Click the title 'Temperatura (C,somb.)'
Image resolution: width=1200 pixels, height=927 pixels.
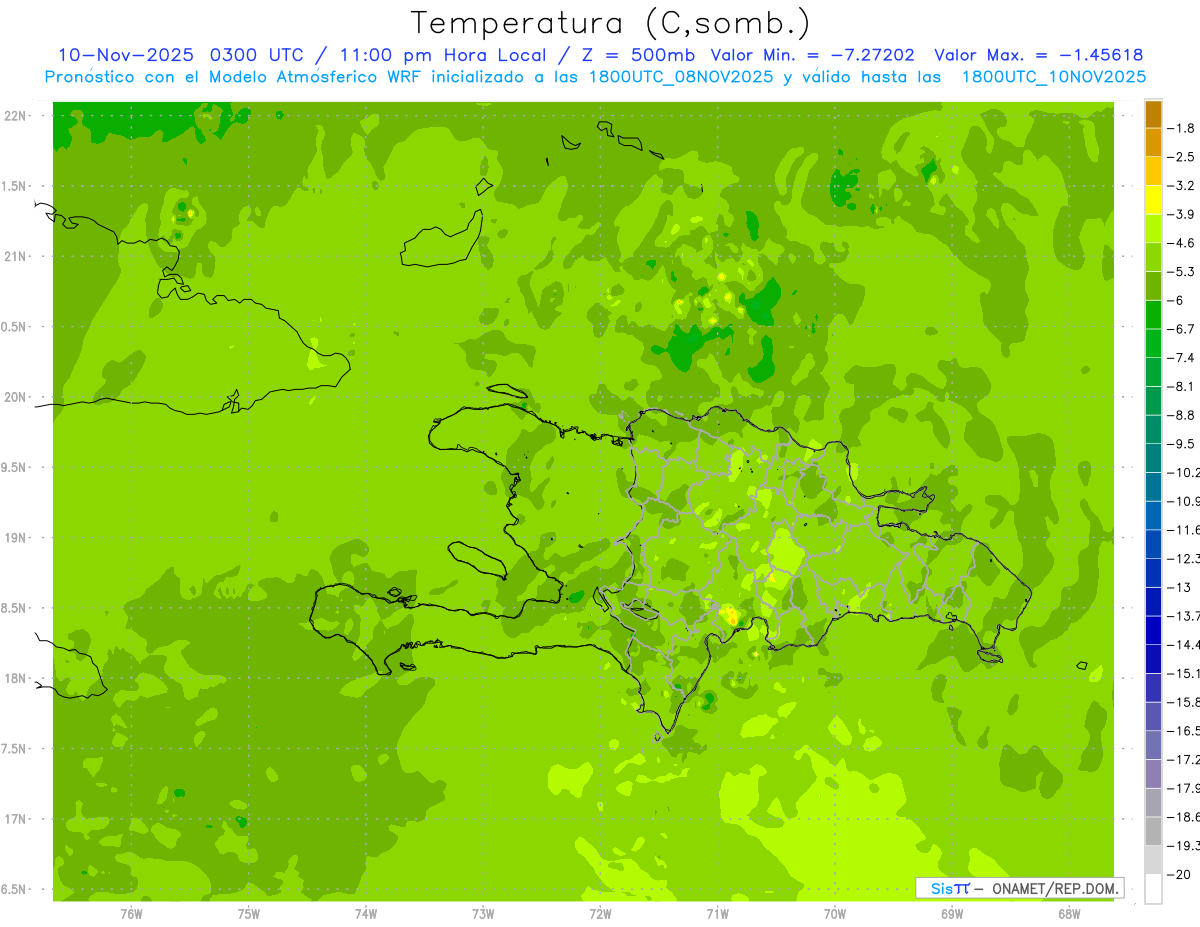[x=610, y=22]
